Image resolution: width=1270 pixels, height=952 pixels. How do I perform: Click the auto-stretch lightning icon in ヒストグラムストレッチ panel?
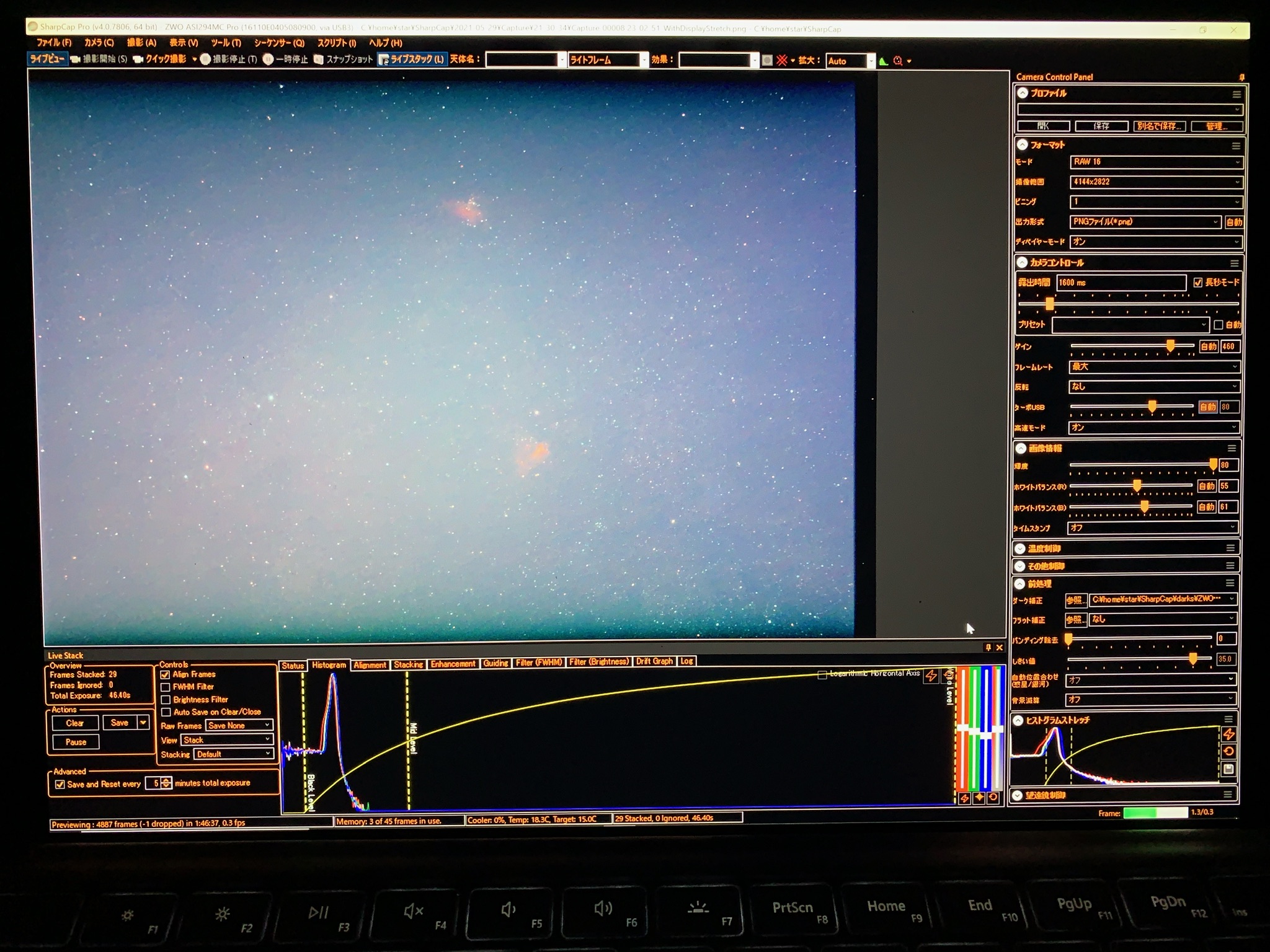coord(1228,734)
